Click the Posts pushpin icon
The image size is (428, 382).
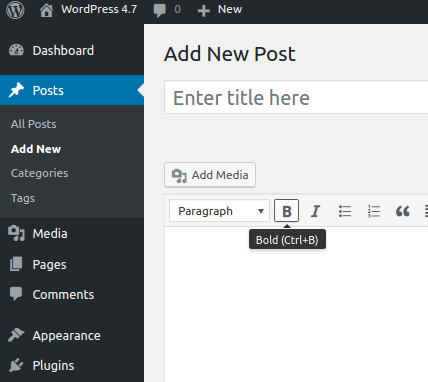pos(16,90)
